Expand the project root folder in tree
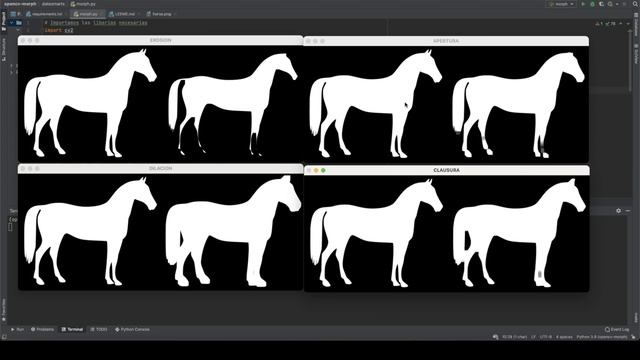640x360 pixels. click(11, 23)
